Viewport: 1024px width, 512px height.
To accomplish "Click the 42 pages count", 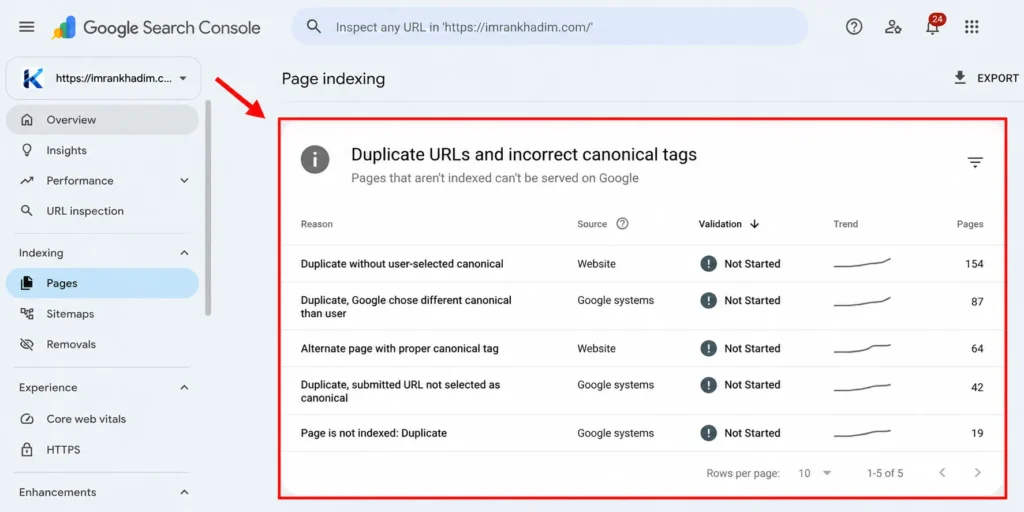I will coord(977,387).
